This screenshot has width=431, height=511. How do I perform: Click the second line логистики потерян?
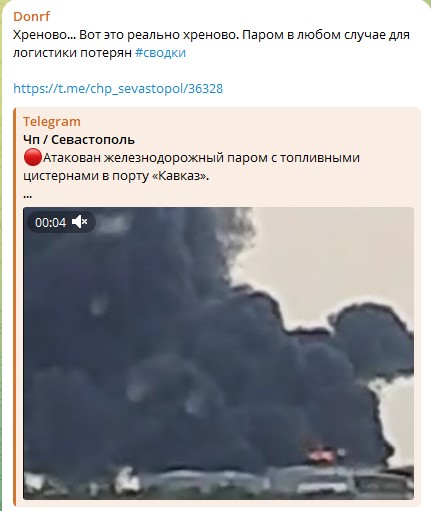click(72, 53)
